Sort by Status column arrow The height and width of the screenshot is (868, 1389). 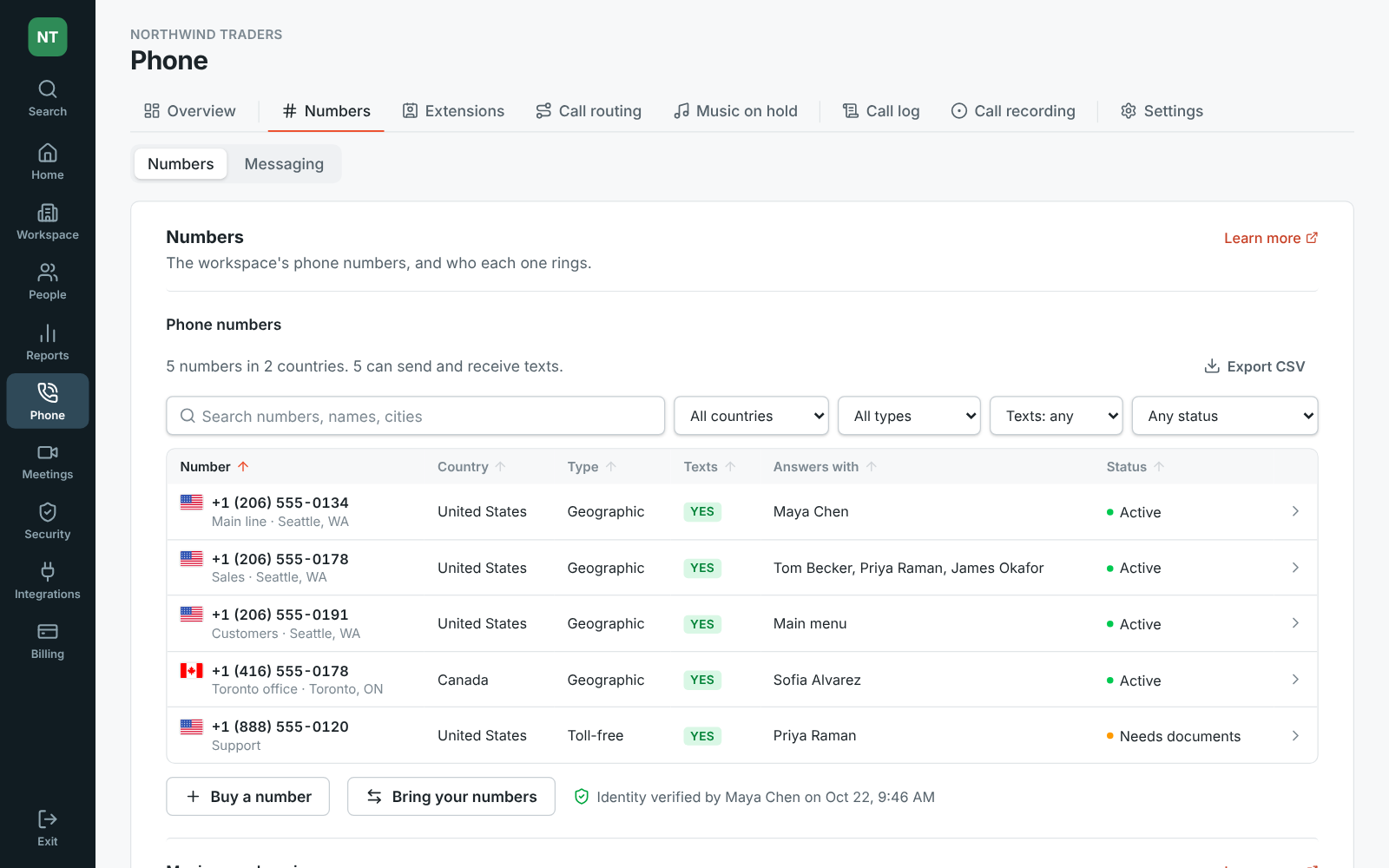coord(1159,467)
